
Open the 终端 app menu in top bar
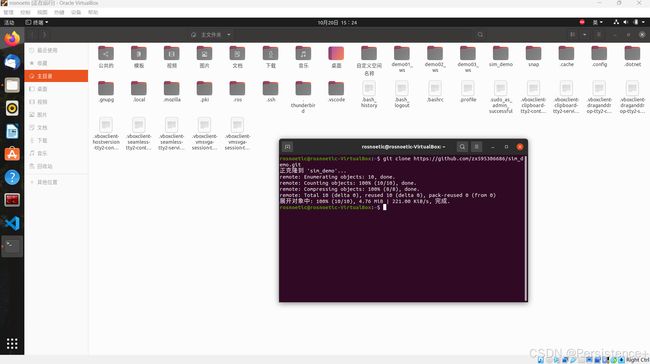click(36, 22)
